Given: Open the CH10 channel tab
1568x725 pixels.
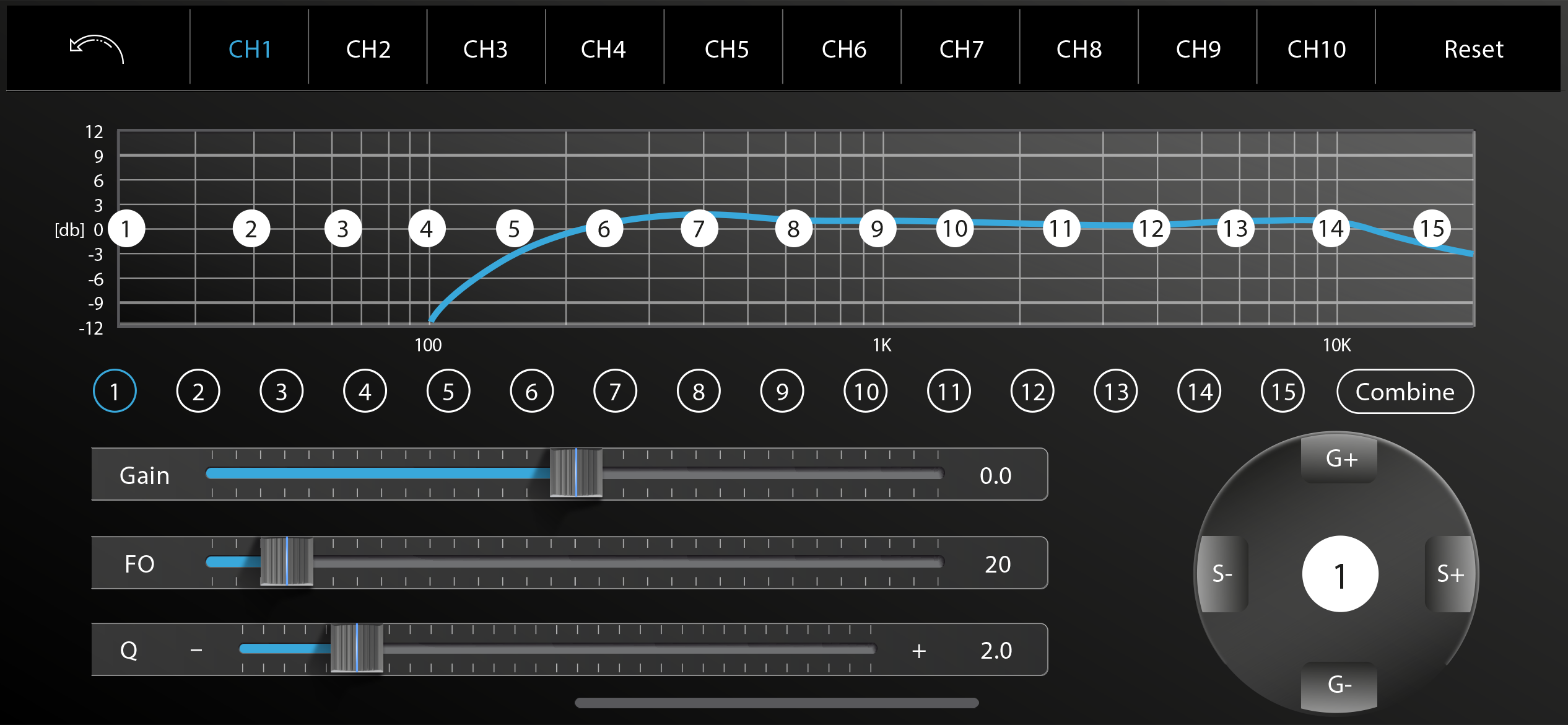Looking at the screenshot, I should [x=1317, y=49].
